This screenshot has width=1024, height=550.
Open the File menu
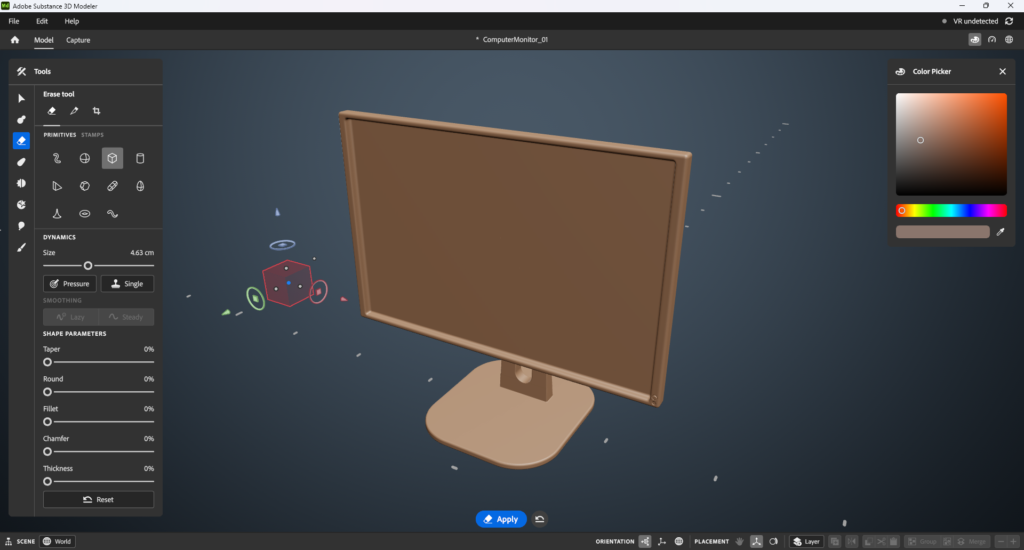pyautogui.click(x=14, y=21)
